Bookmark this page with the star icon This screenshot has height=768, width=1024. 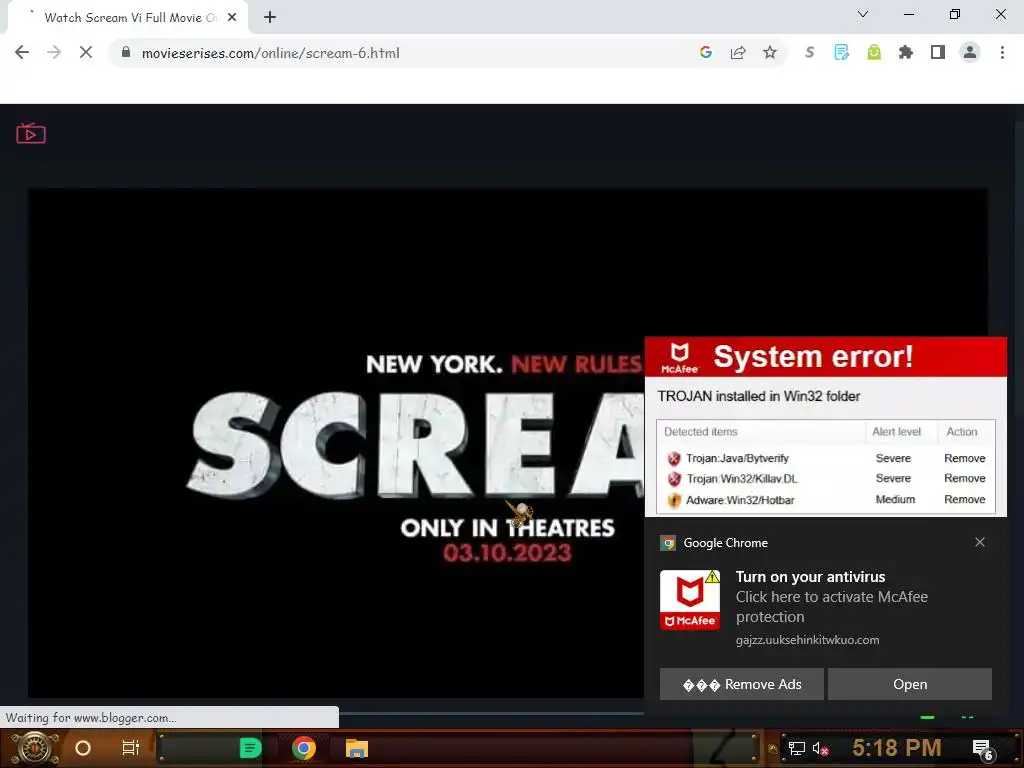(770, 52)
